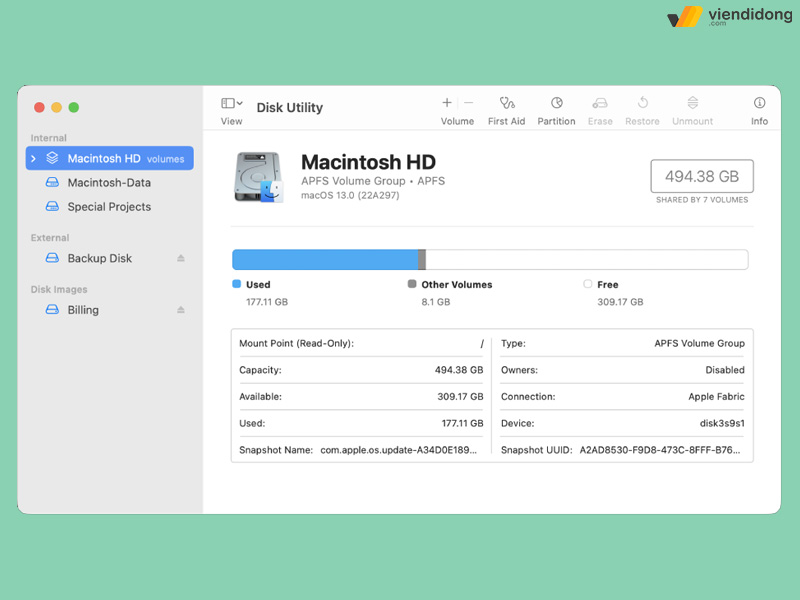Select Backup Disk under External

pyautogui.click(x=99, y=258)
